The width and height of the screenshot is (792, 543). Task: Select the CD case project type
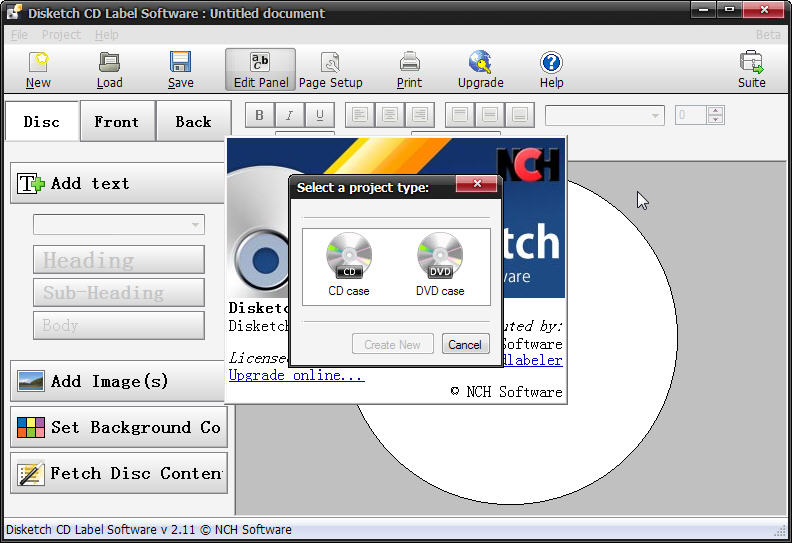[349, 264]
